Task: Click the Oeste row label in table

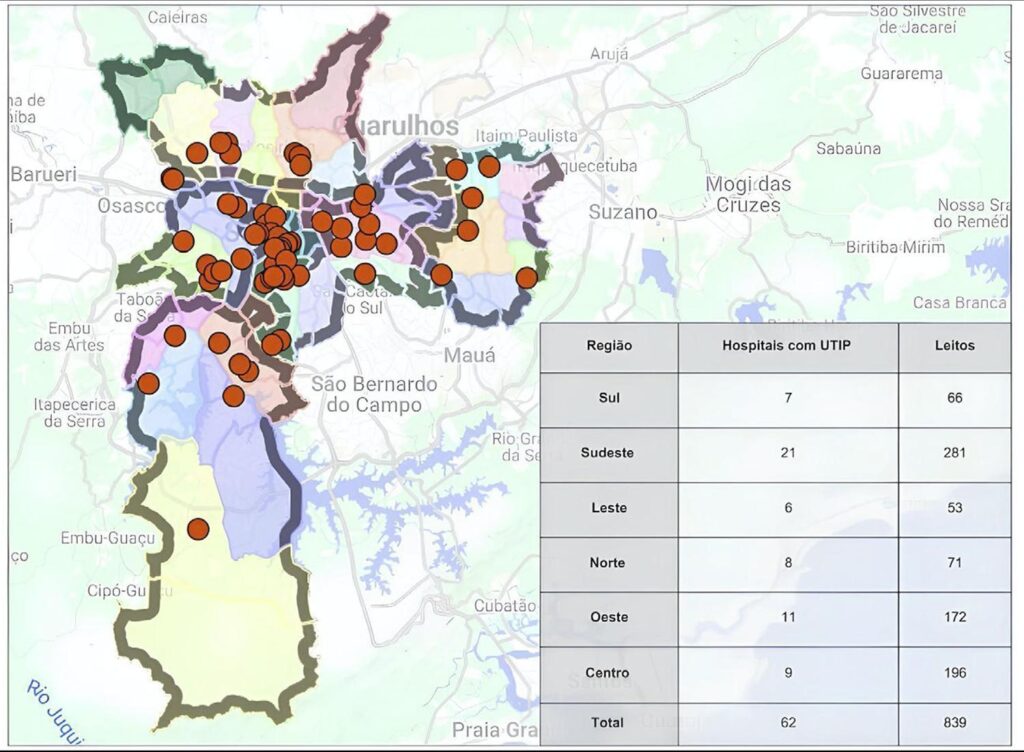Action: (608, 617)
